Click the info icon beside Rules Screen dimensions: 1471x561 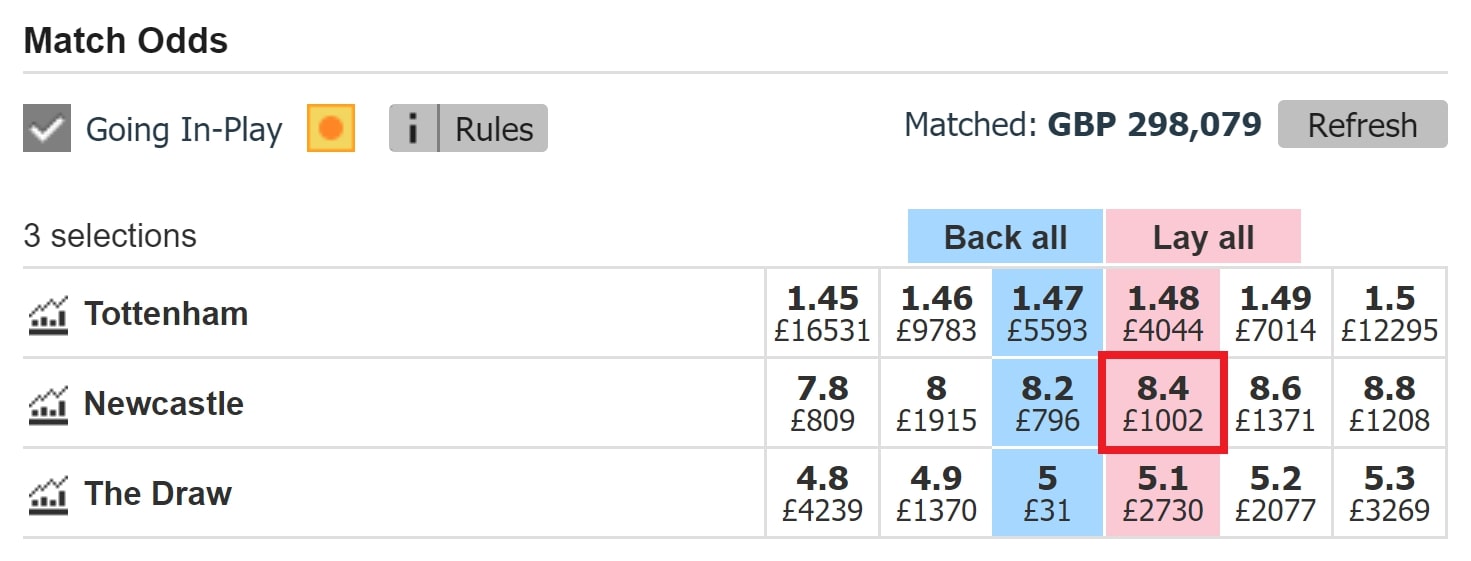coord(413,129)
